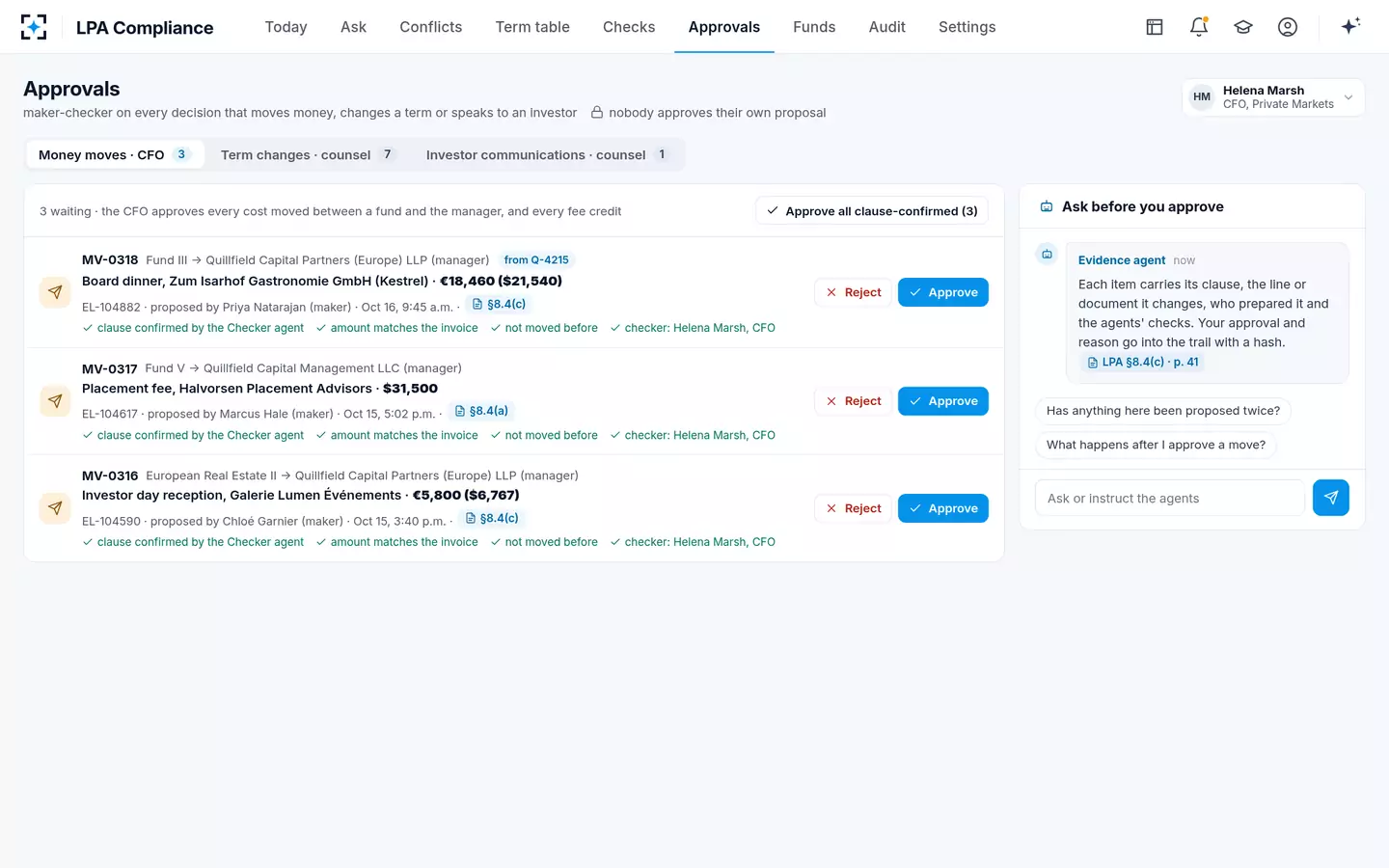This screenshot has width=1389, height=868.
Task: Open the from Q-4215 source tag
Action: click(x=536, y=260)
